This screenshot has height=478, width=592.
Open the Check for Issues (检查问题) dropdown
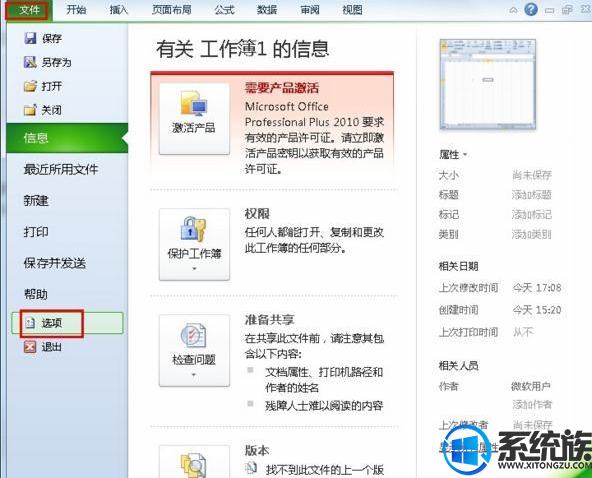point(194,350)
